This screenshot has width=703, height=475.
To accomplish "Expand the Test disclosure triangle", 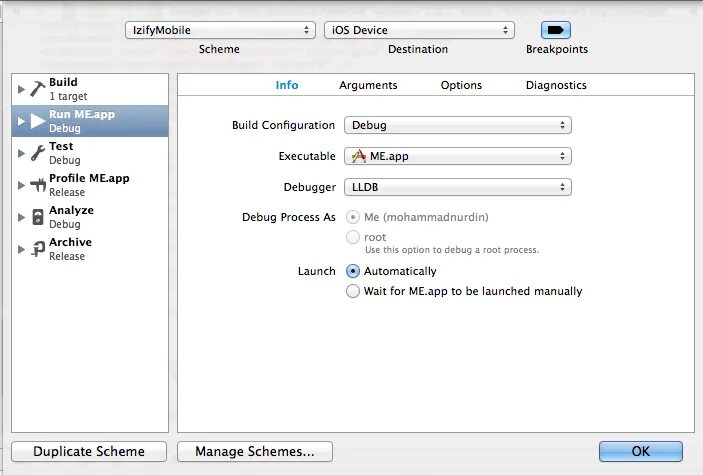I will [21, 153].
